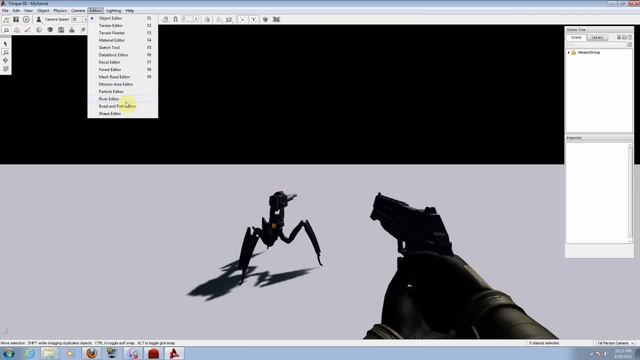Open the Camera menu
640x360 pixels.
tap(78, 11)
